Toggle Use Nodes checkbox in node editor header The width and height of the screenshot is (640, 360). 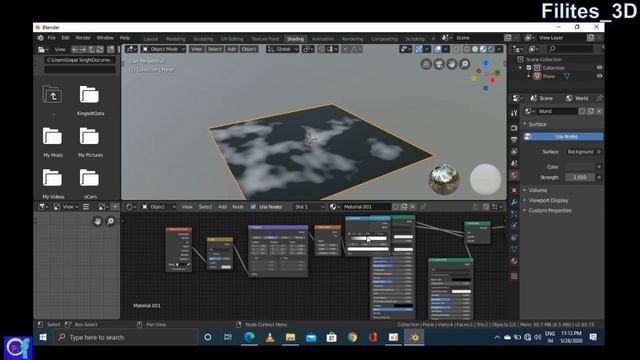(253, 207)
